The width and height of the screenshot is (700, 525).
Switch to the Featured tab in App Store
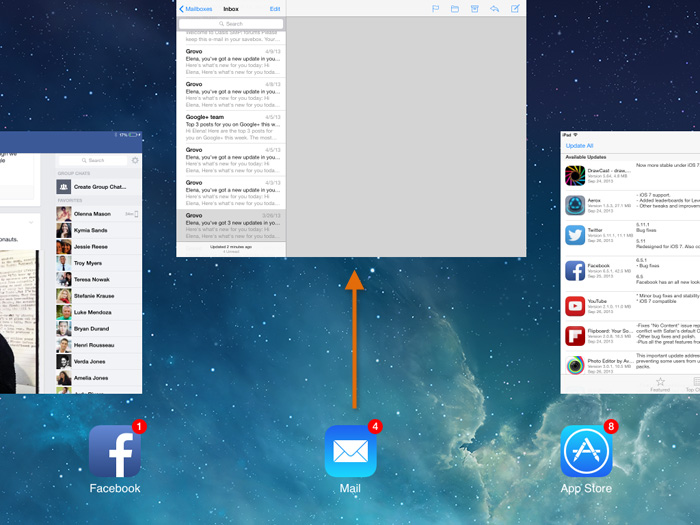click(x=660, y=384)
